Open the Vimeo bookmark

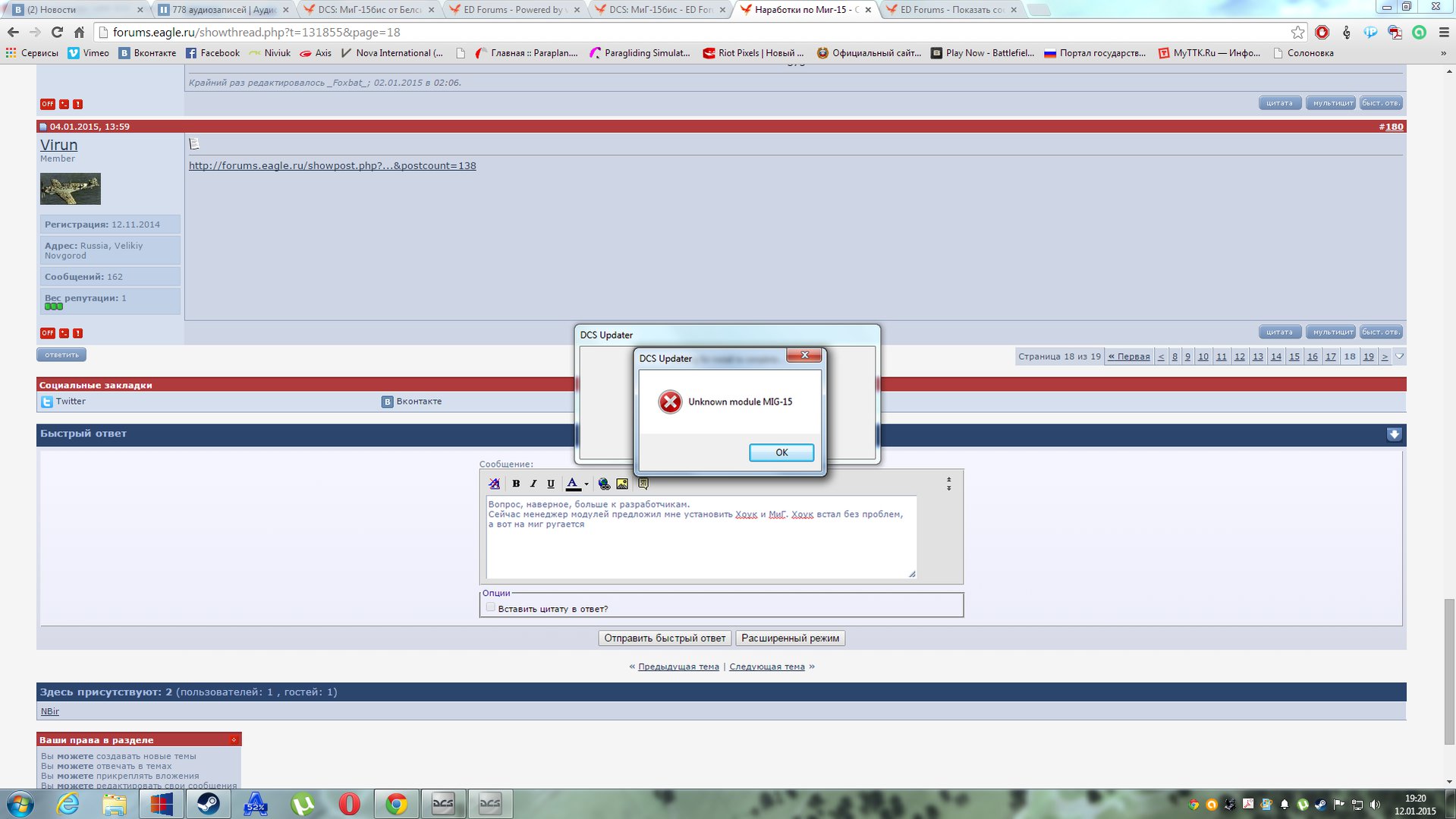[x=88, y=53]
